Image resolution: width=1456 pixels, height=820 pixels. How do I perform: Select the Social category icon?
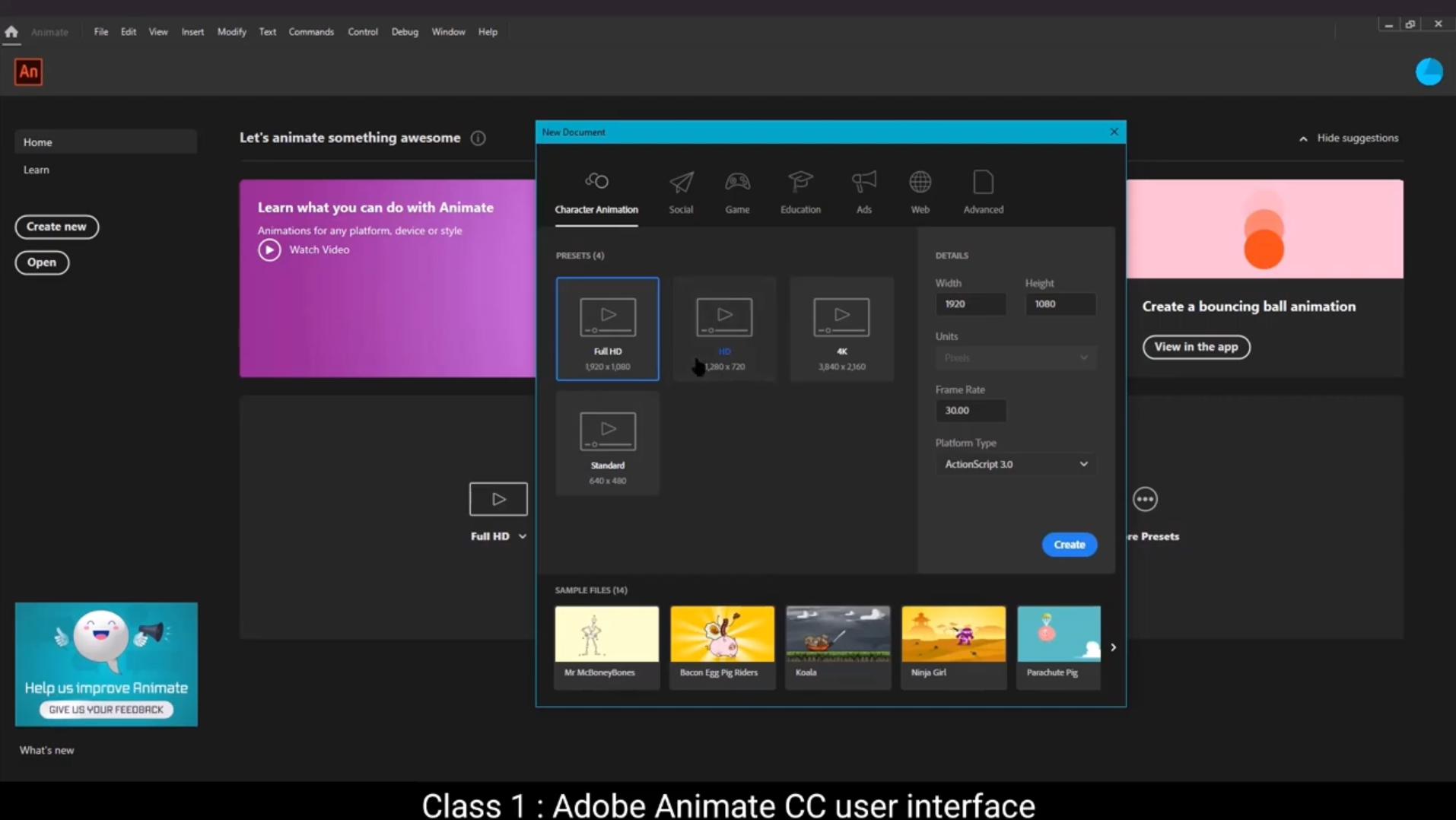681,181
